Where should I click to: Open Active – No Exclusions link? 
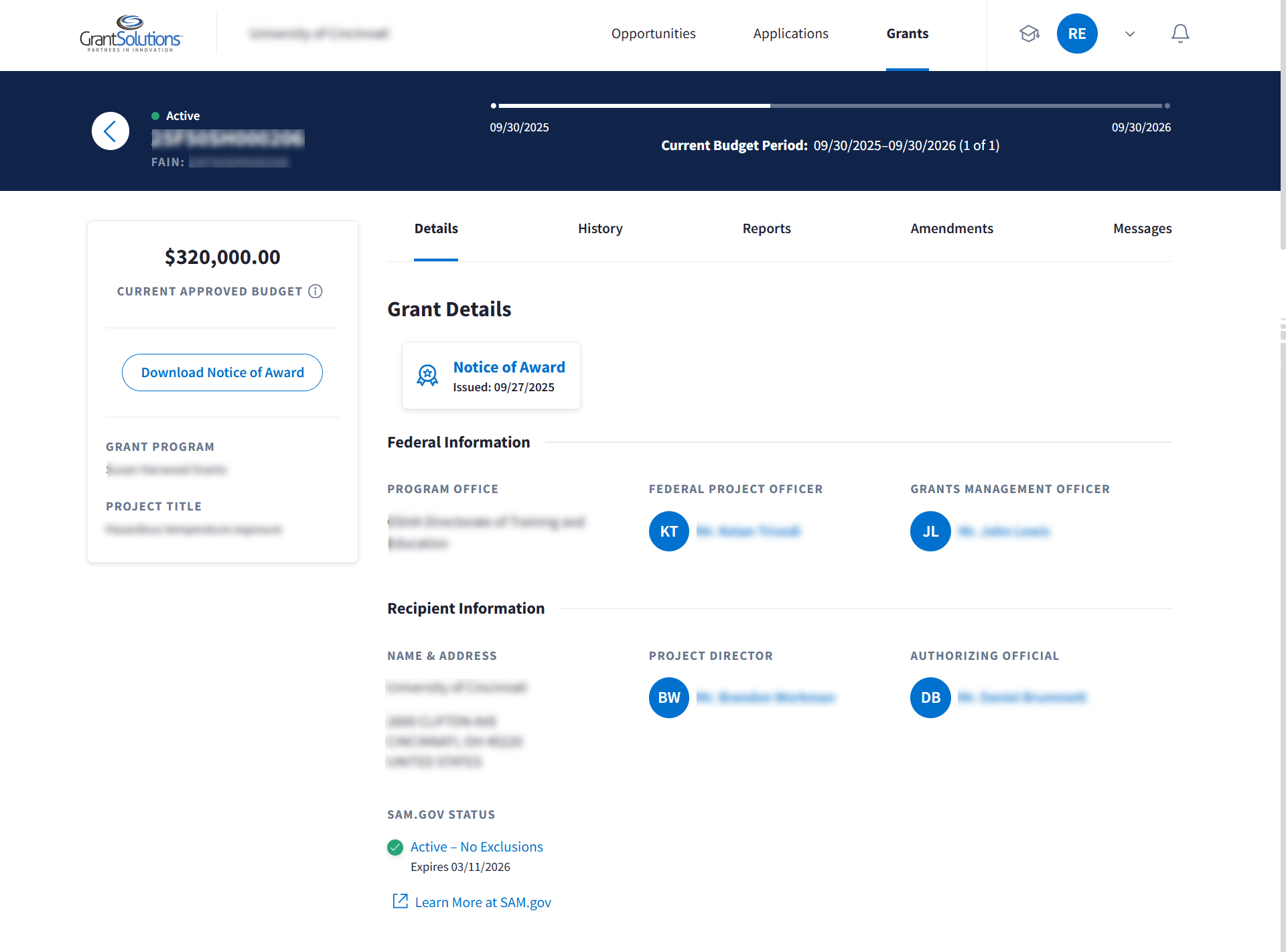(476, 847)
